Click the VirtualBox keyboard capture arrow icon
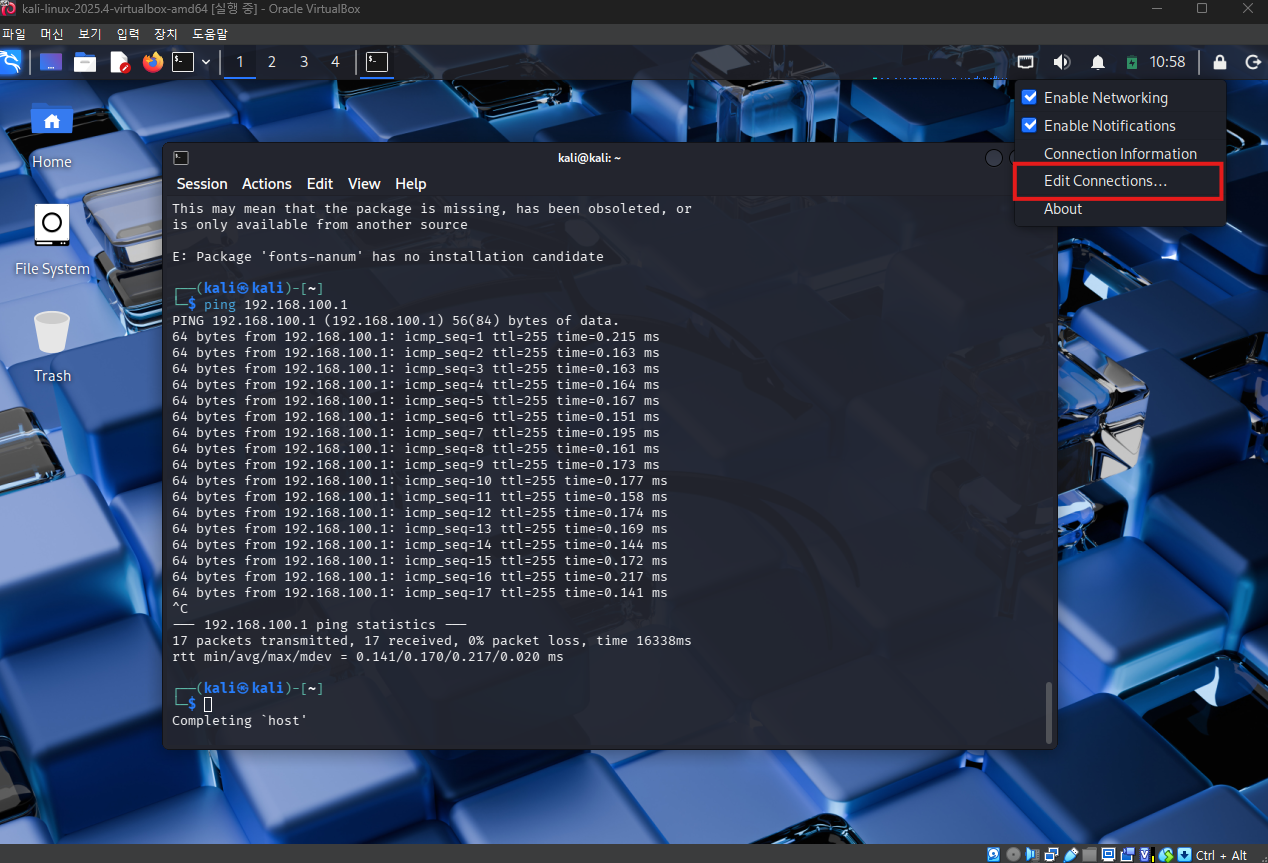1268x863 pixels. (x=1184, y=855)
